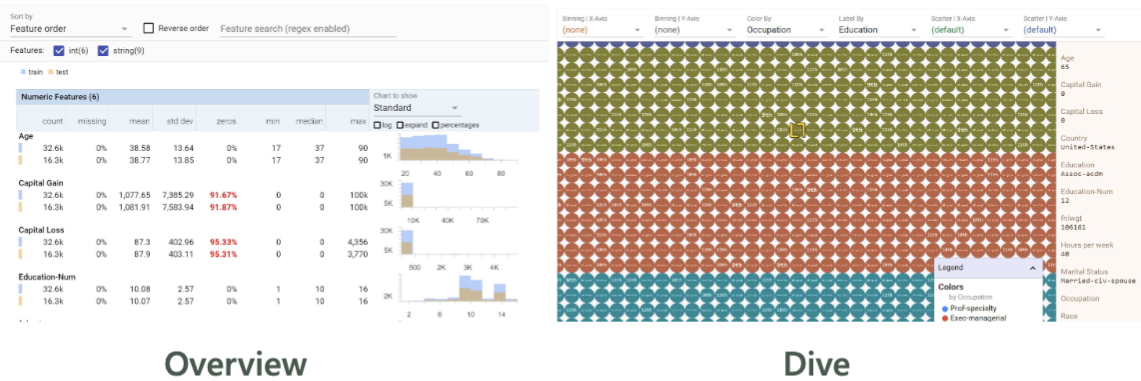Open the Binning X-Axis dropdown

point(603,31)
